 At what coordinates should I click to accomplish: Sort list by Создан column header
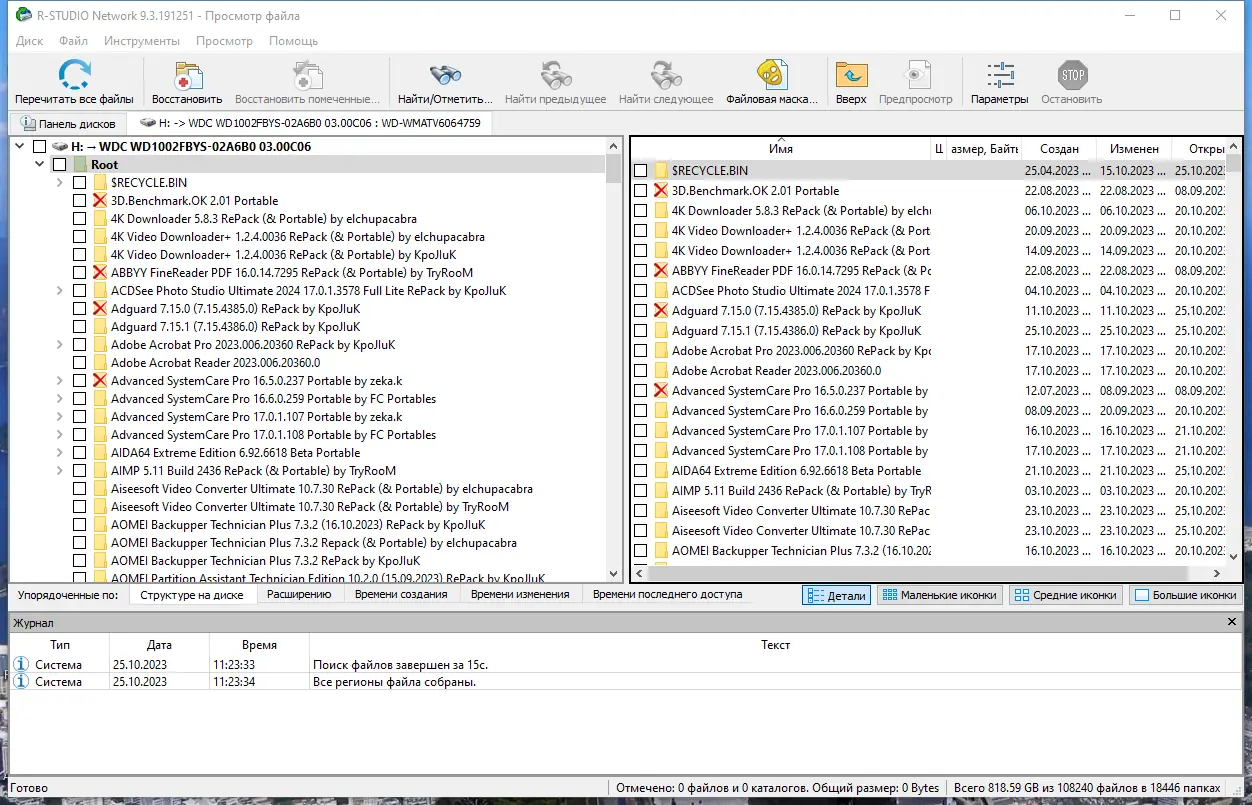point(1058,149)
